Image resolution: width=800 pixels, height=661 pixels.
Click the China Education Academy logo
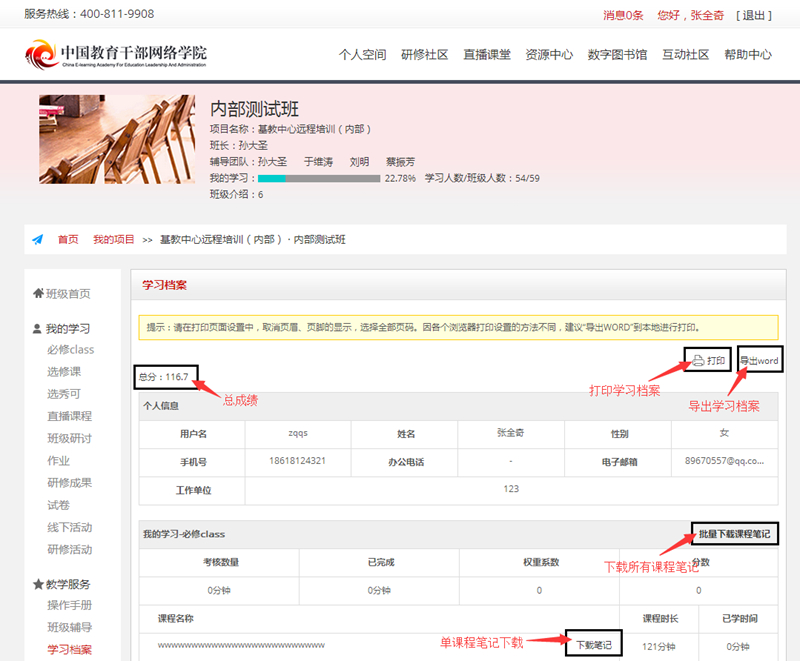[x=116, y=54]
